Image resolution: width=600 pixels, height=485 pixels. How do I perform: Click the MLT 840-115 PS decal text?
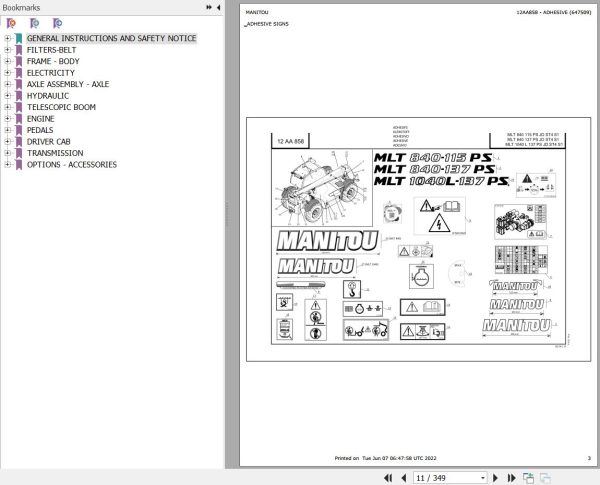click(433, 157)
